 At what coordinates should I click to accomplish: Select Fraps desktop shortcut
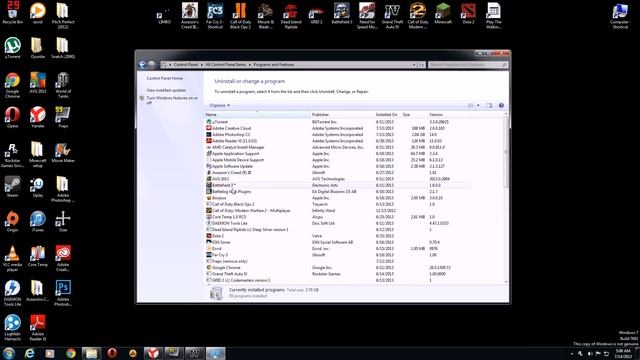click(63, 117)
